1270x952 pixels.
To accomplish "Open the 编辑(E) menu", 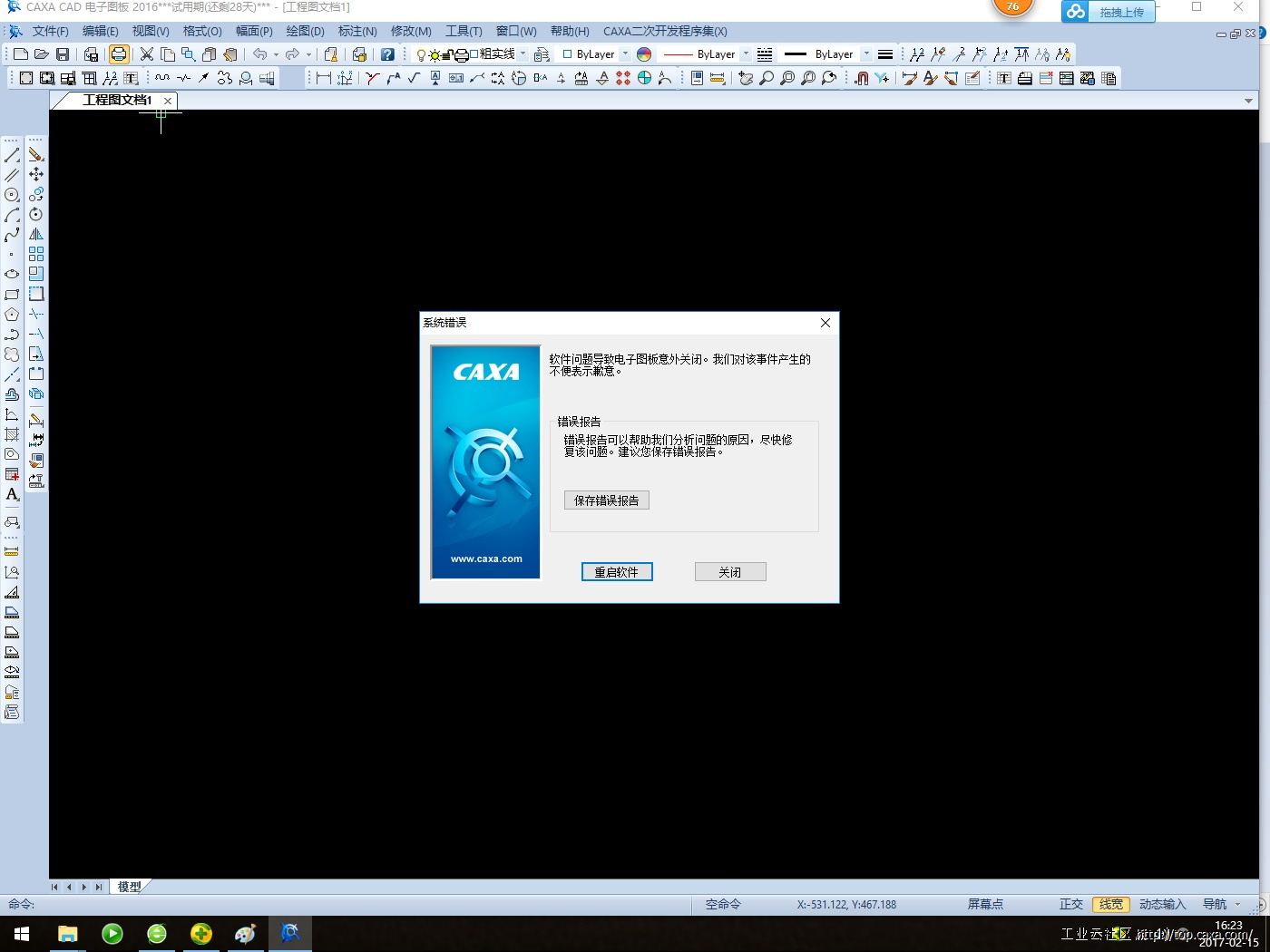I will (101, 31).
